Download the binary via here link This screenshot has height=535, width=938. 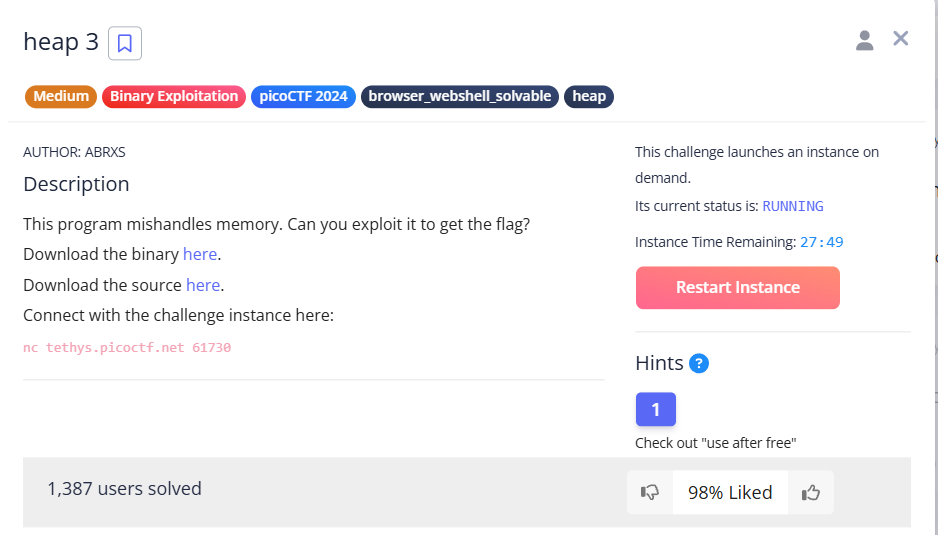click(200, 254)
